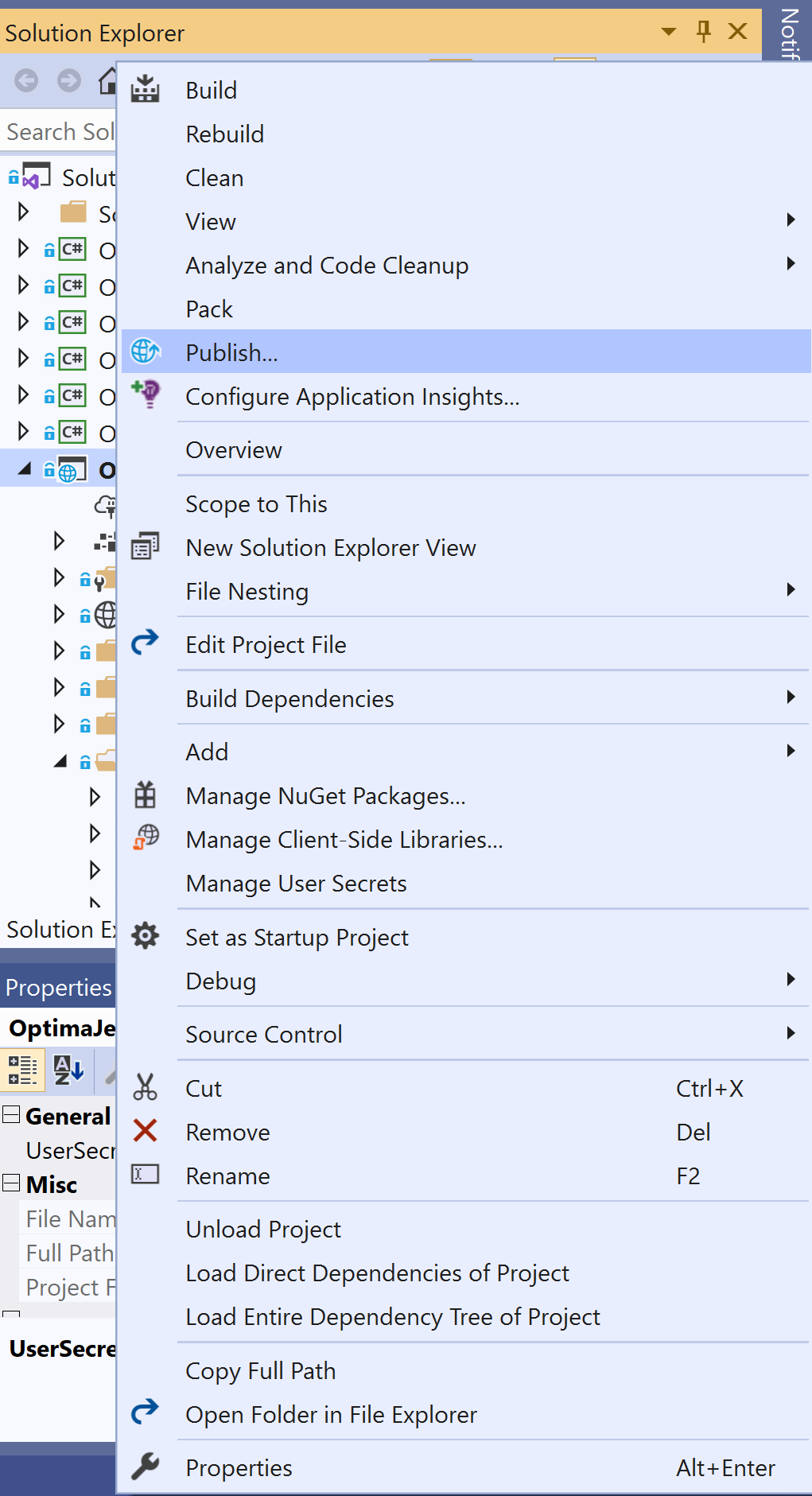Click the Publish globe icon

[x=145, y=351]
